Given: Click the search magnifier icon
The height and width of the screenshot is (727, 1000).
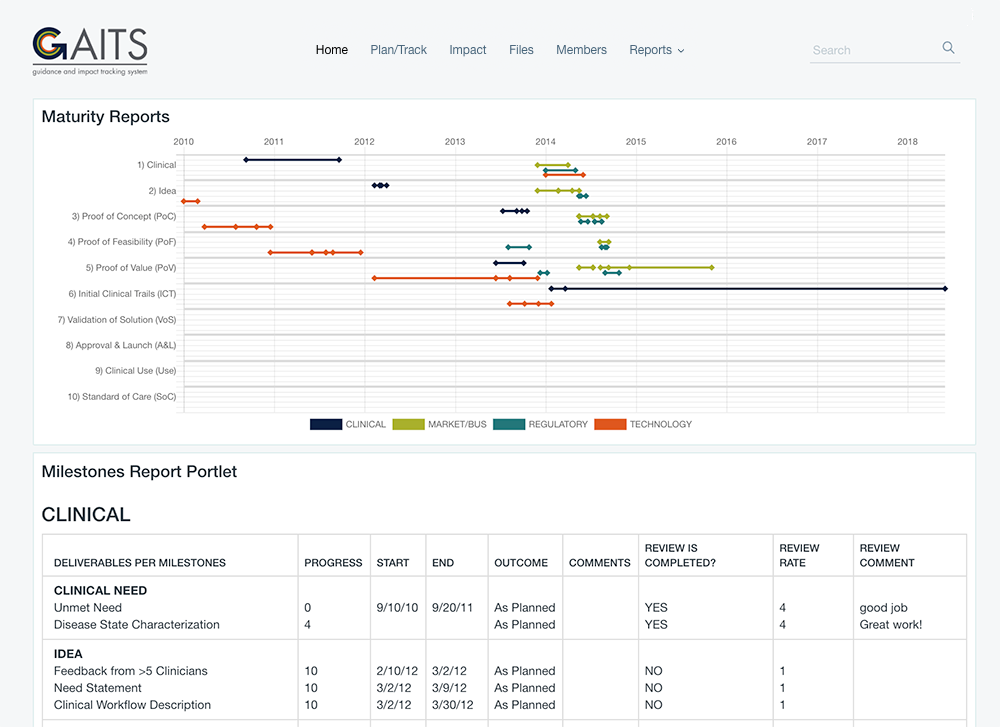Looking at the screenshot, I should [x=948, y=48].
